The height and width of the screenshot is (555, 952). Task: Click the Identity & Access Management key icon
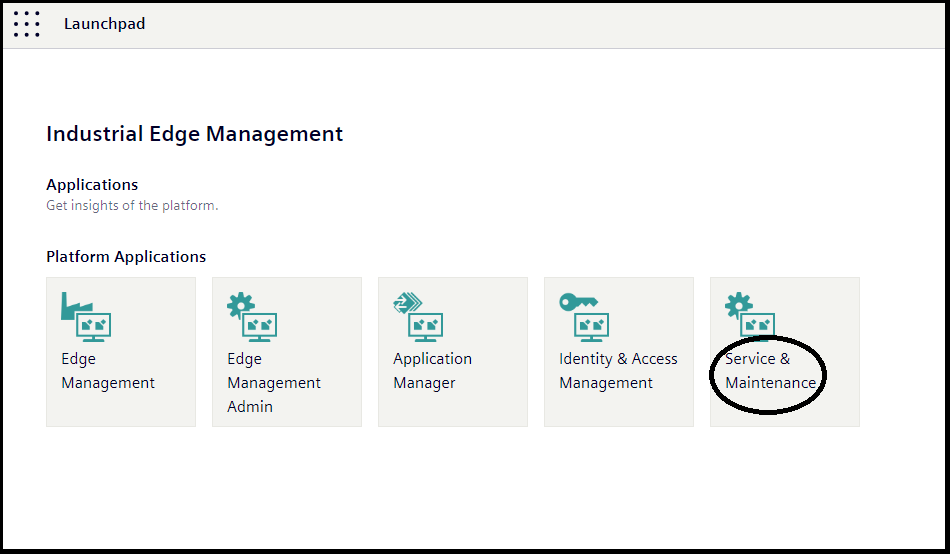coord(584,316)
